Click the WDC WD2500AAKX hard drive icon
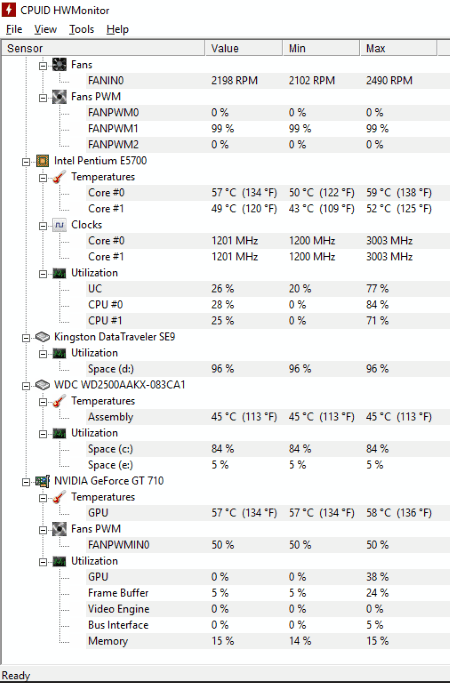Image resolution: width=450 pixels, height=683 pixels. coord(42,385)
